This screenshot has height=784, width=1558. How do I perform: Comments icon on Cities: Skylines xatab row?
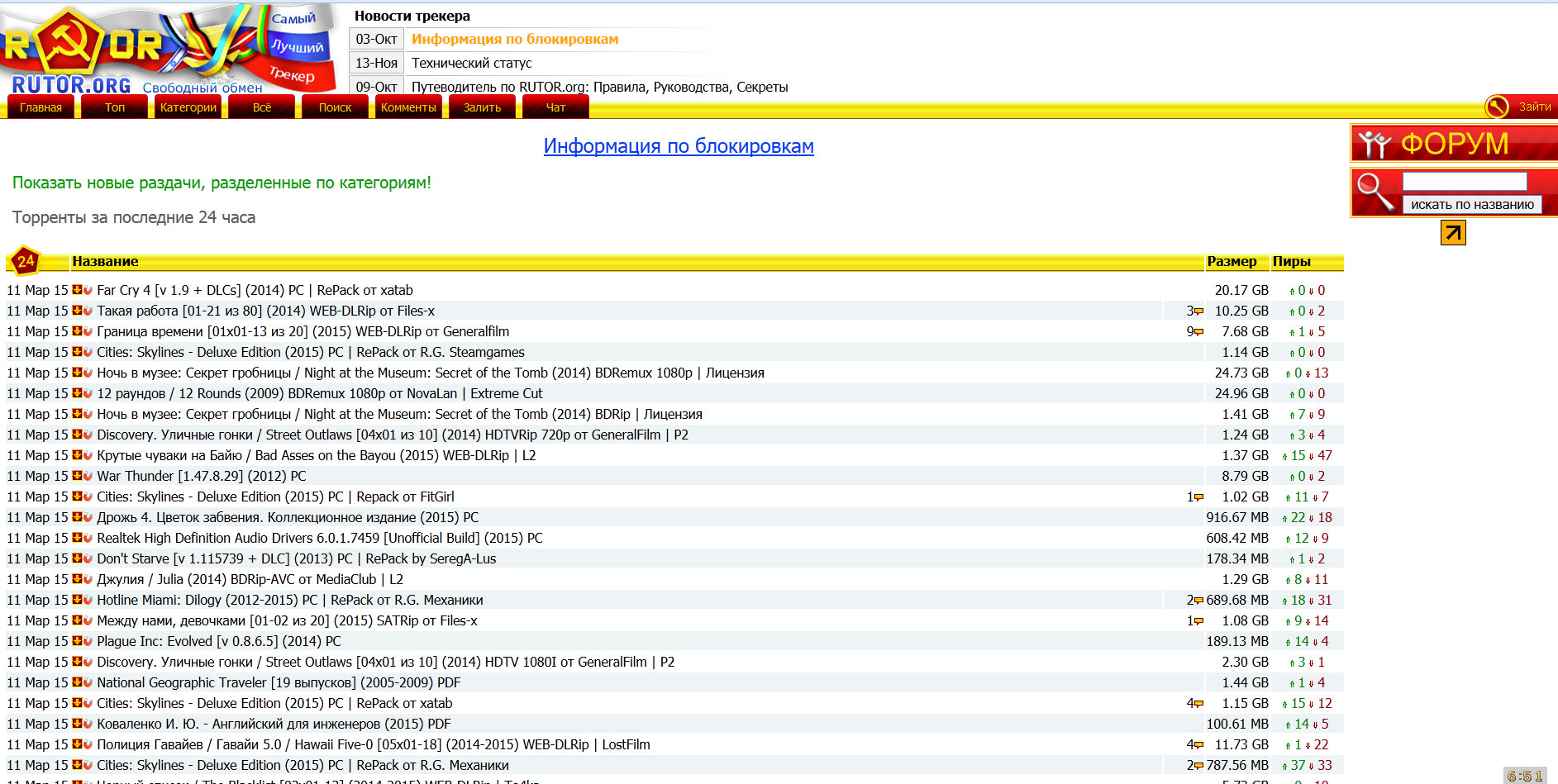(x=1198, y=704)
